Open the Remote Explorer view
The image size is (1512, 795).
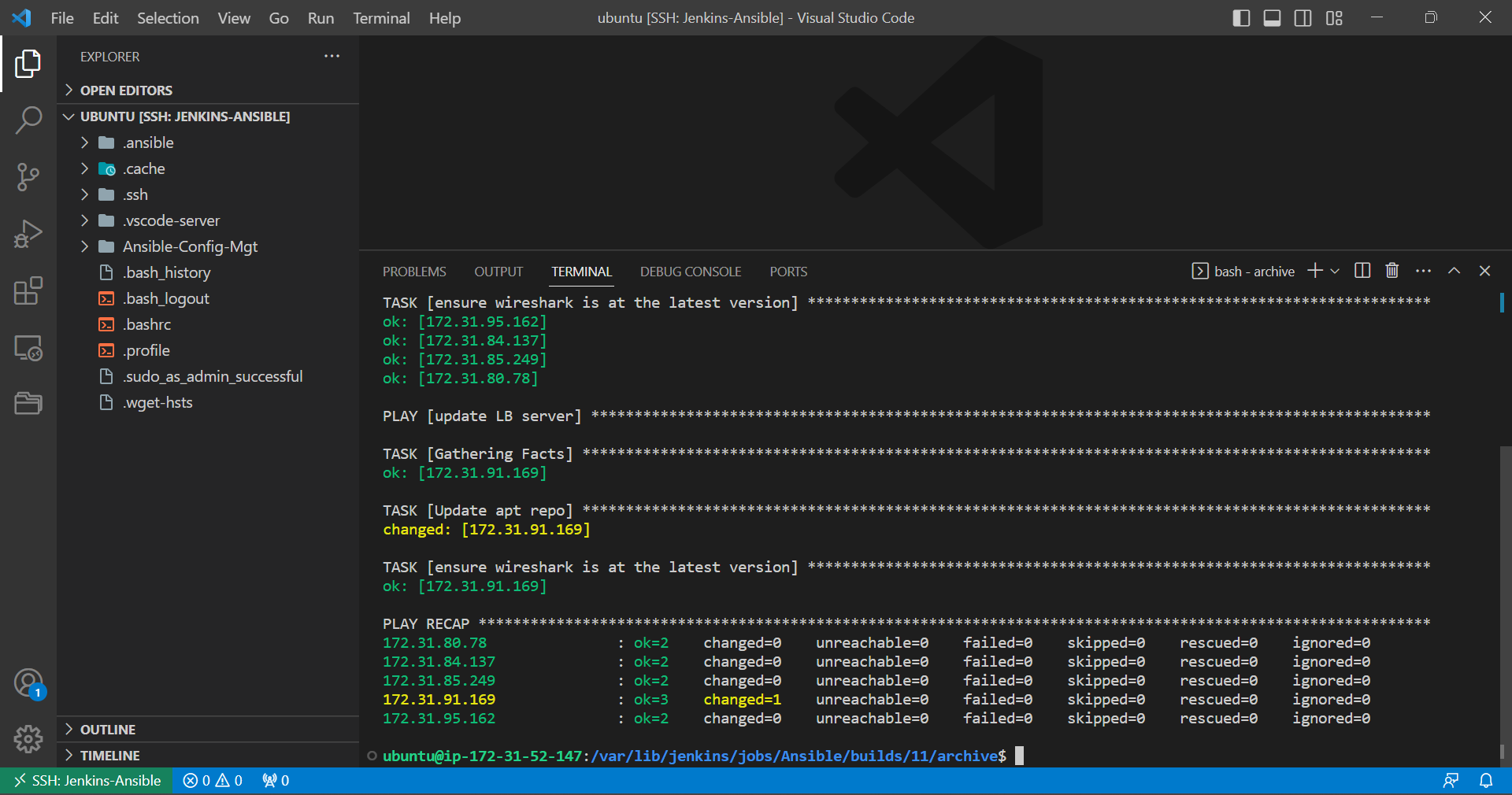(x=28, y=348)
